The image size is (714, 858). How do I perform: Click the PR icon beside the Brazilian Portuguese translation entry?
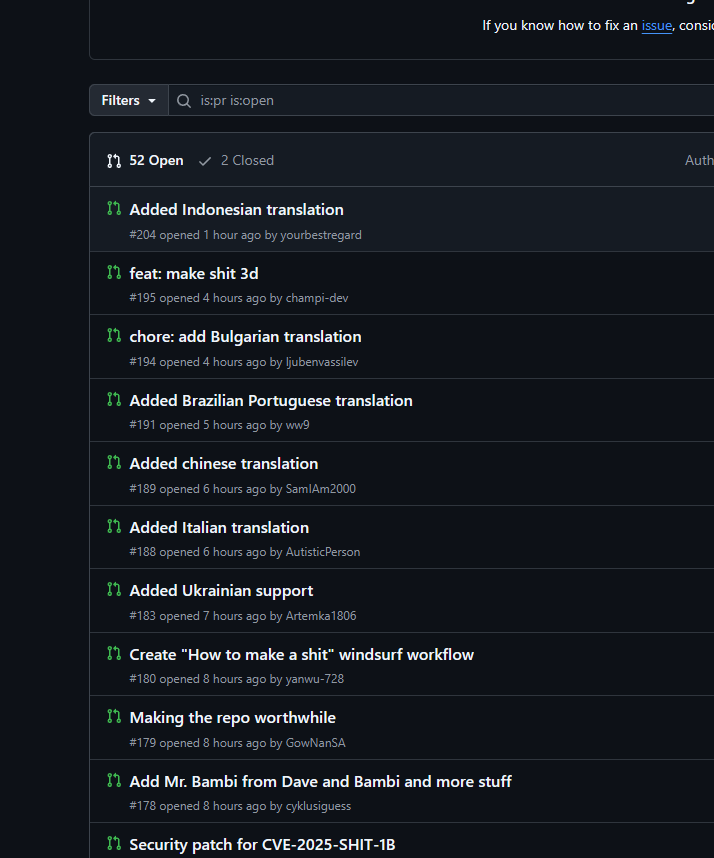pyautogui.click(x=114, y=399)
